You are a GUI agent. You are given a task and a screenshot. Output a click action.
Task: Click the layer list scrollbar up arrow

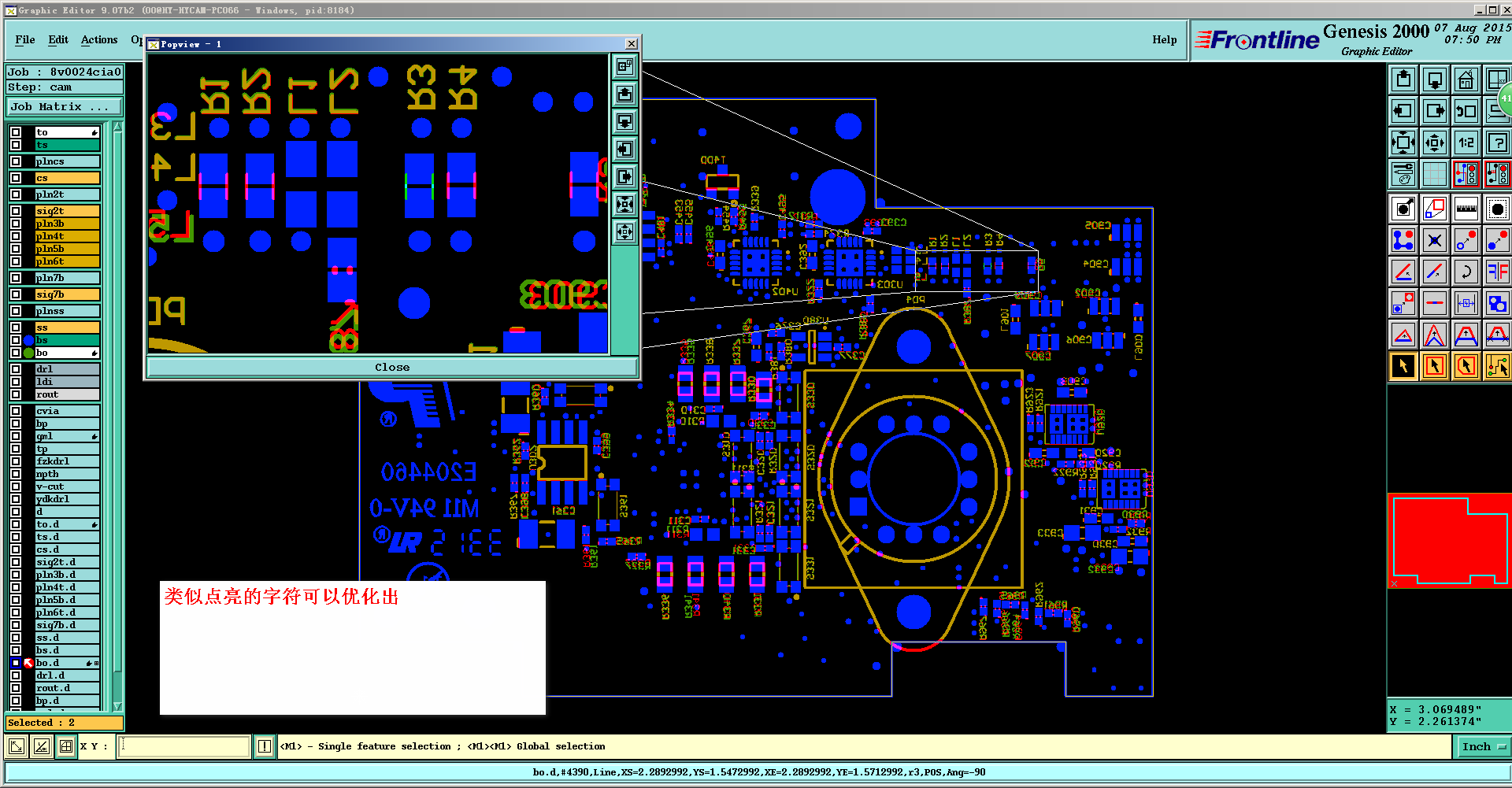[117, 127]
